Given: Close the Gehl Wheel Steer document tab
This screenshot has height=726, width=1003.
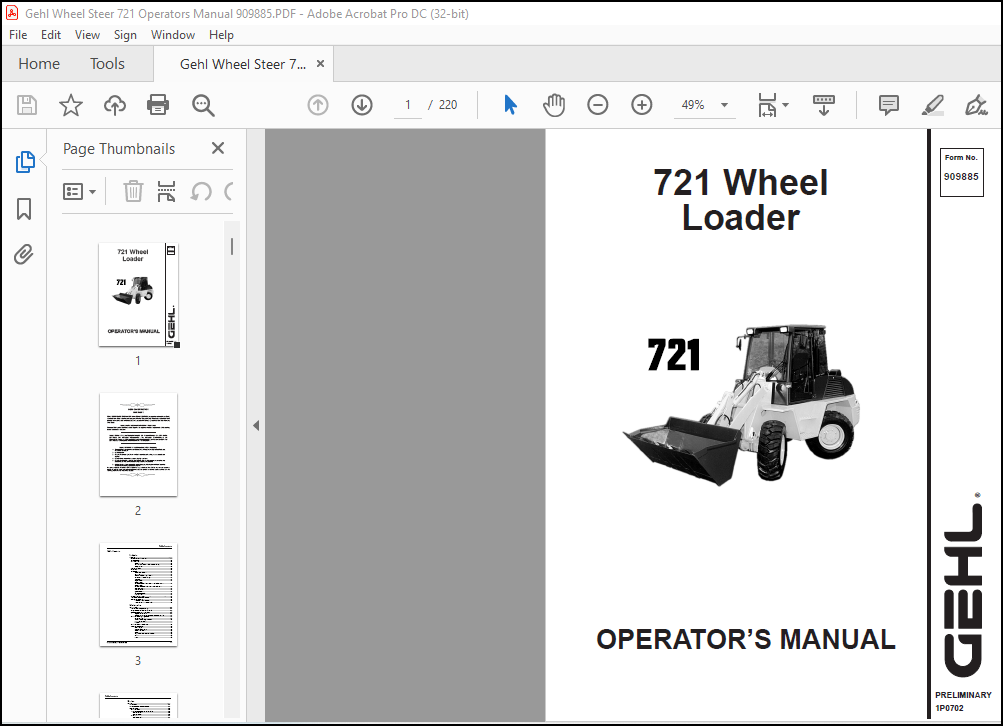Looking at the screenshot, I should pyautogui.click(x=320, y=64).
